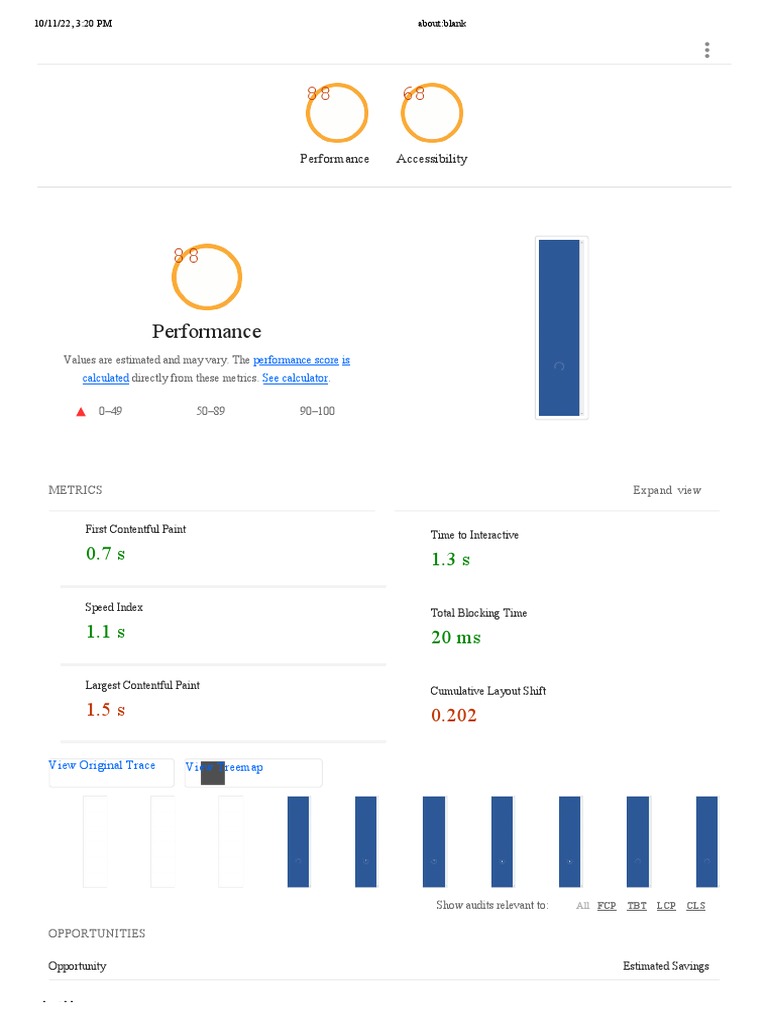768x1024 pixels.
Task: Show audits relevant to CLS
Action: click(x=696, y=906)
